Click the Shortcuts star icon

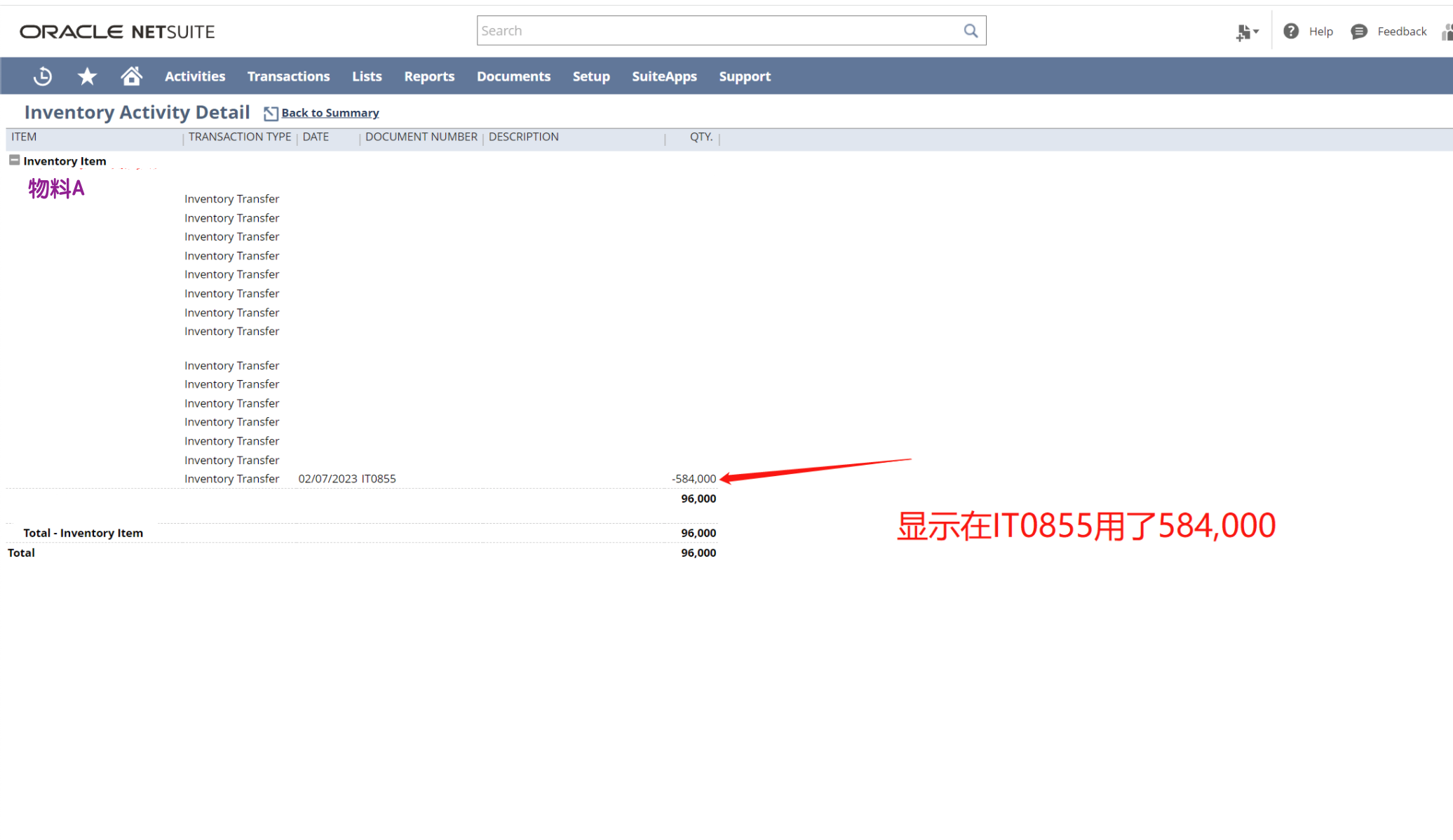tap(87, 76)
